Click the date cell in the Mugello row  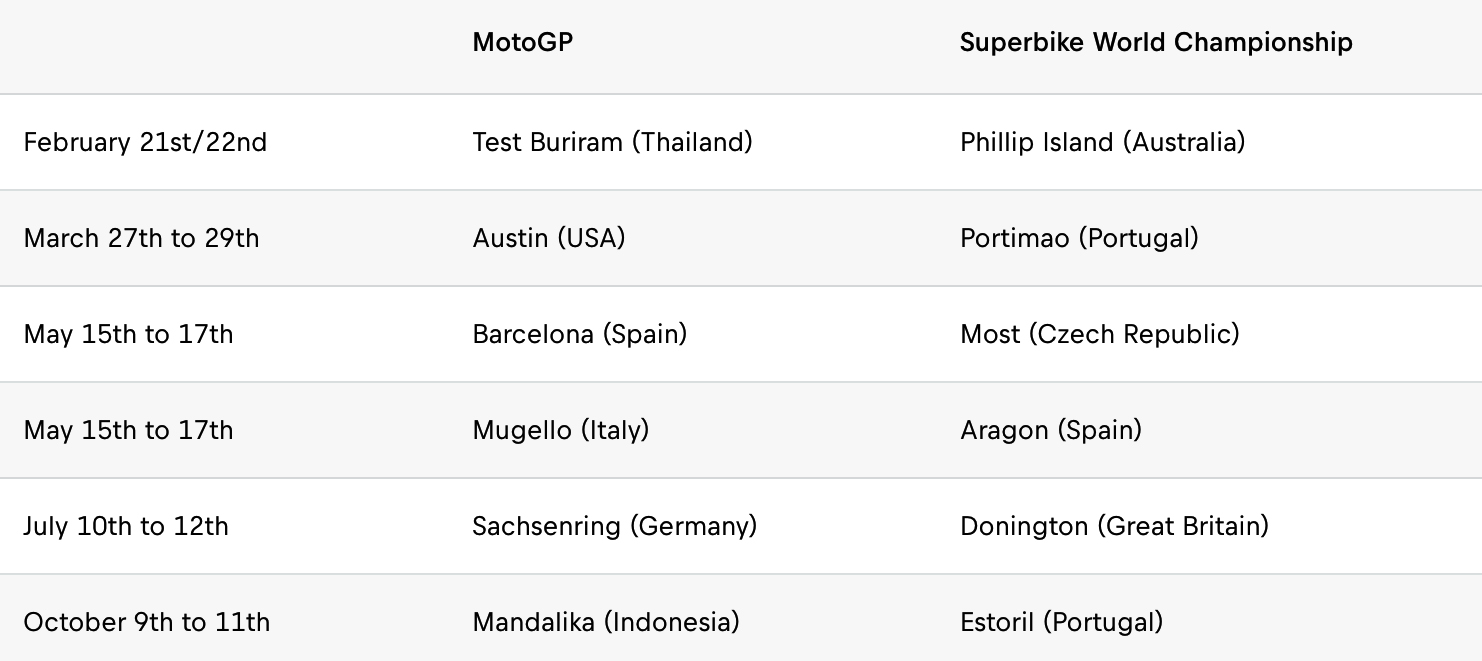point(128,430)
